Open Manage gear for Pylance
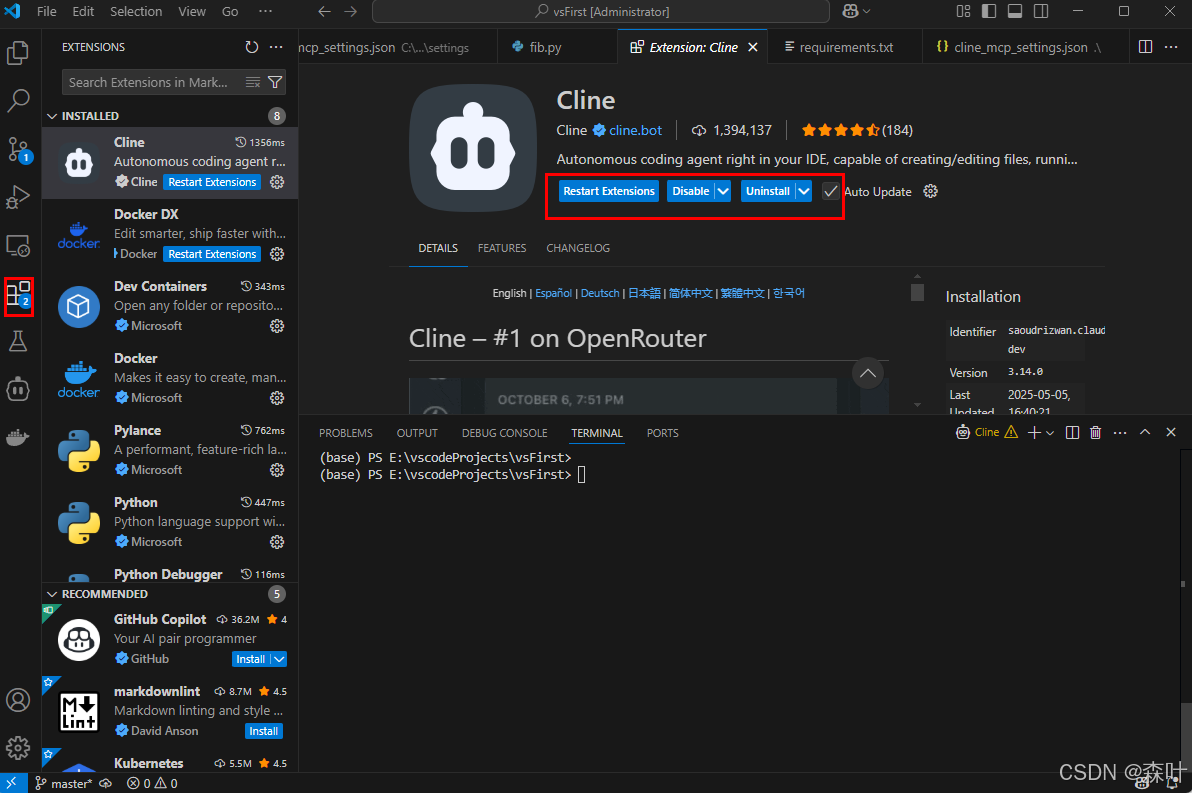Viewport: 1192px width, 793px height. coord(277,470)
